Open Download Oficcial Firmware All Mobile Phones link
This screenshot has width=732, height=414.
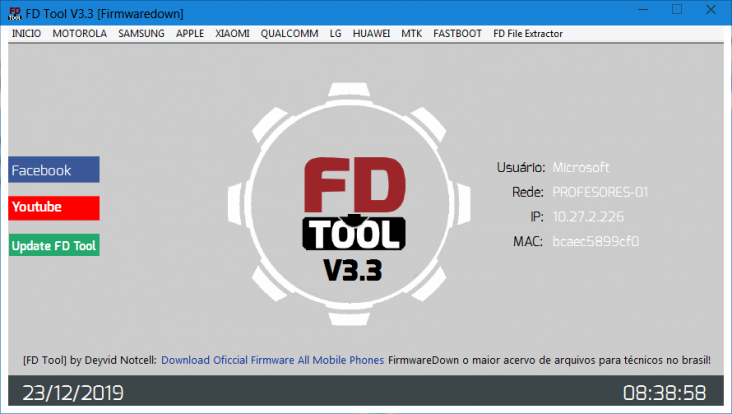(x=272, y=360)
